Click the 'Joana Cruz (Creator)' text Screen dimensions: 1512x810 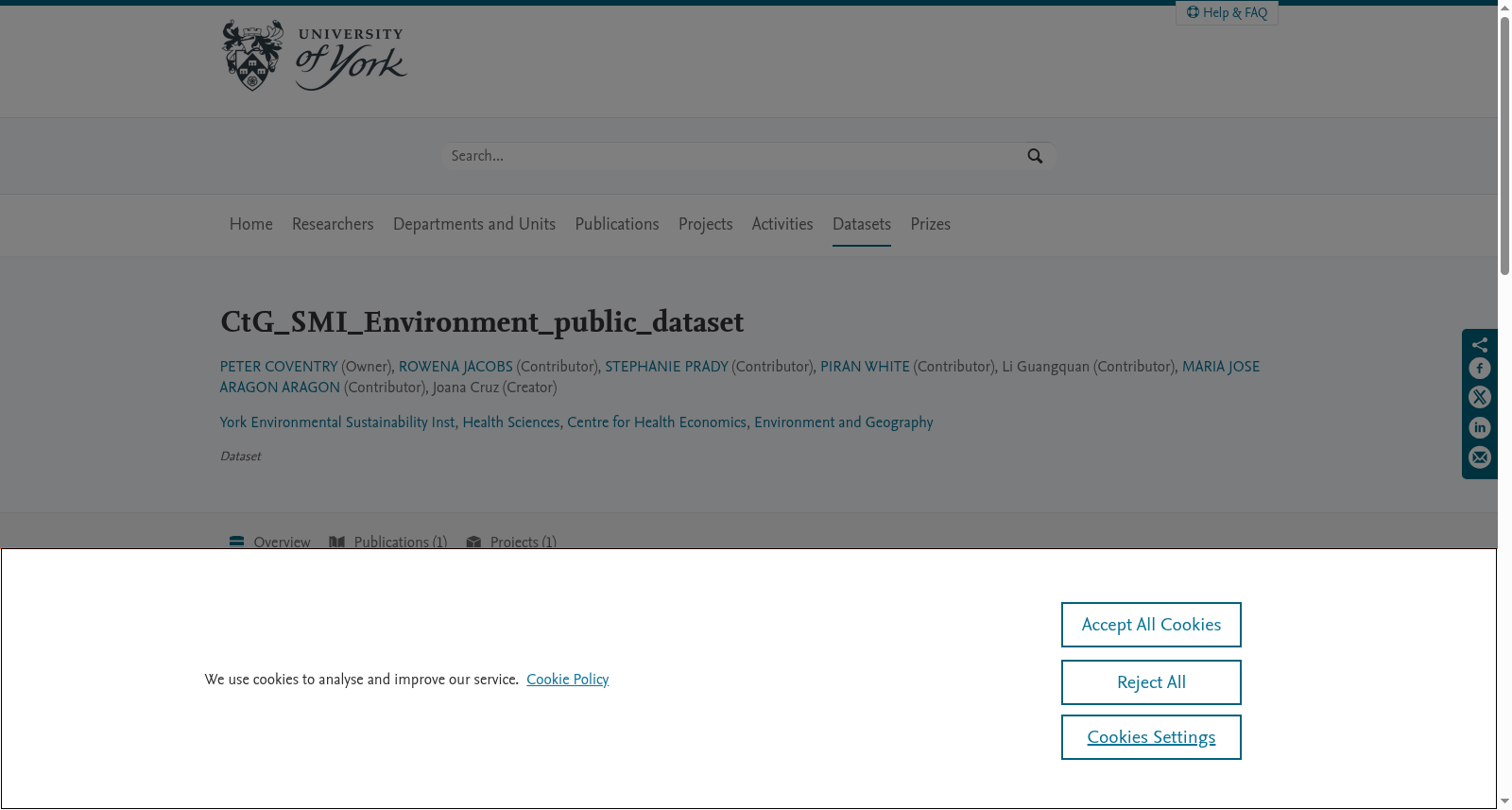(x=495, y=388)
